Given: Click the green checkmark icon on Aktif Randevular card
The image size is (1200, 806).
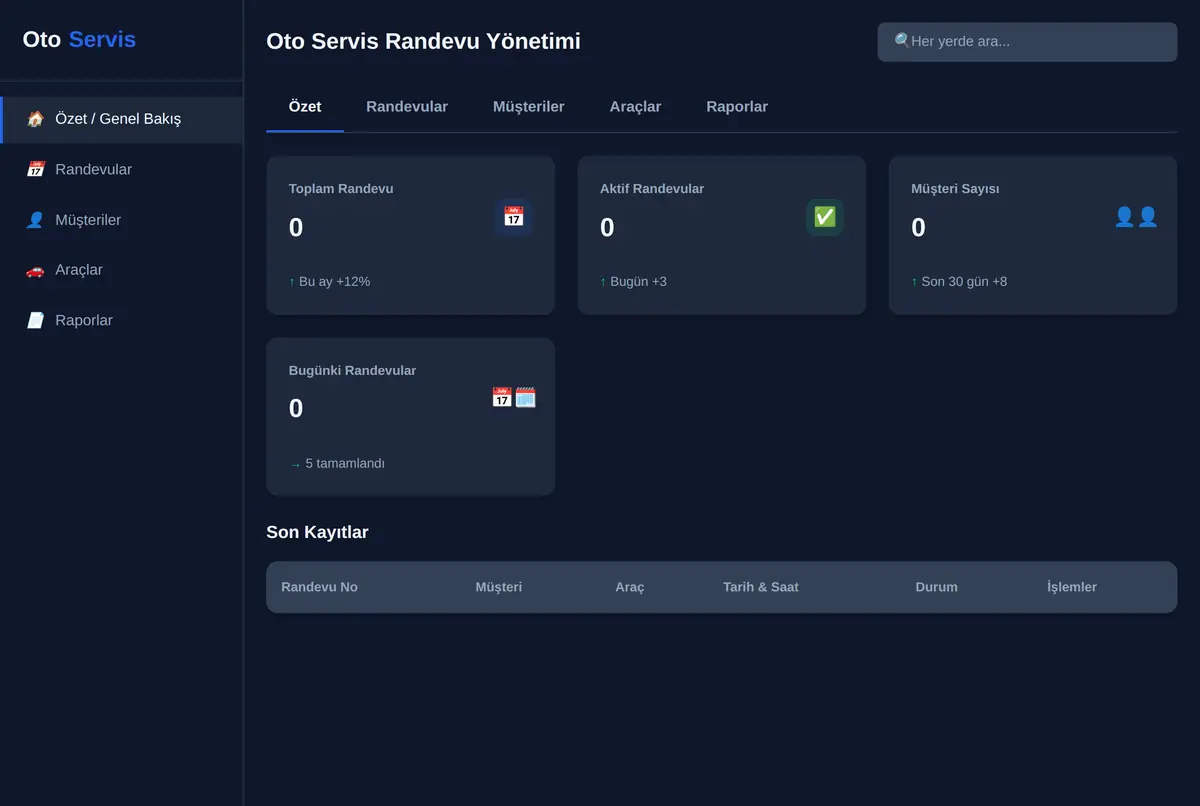Looking at the screenshot, I should coord(825,217).
